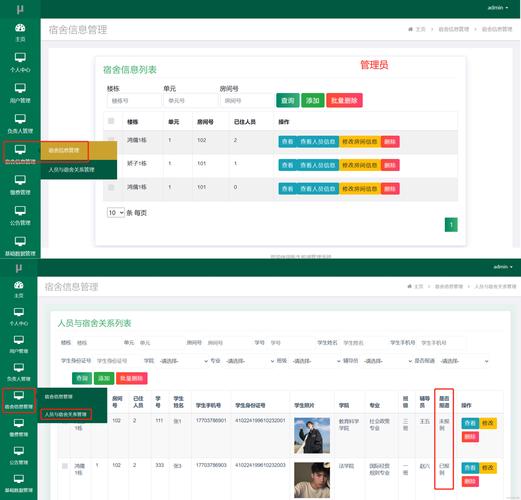Open 用户管理 icon beside 宿舍信息列表 page
The image size is (521, 500).
(x=20, y=88)
